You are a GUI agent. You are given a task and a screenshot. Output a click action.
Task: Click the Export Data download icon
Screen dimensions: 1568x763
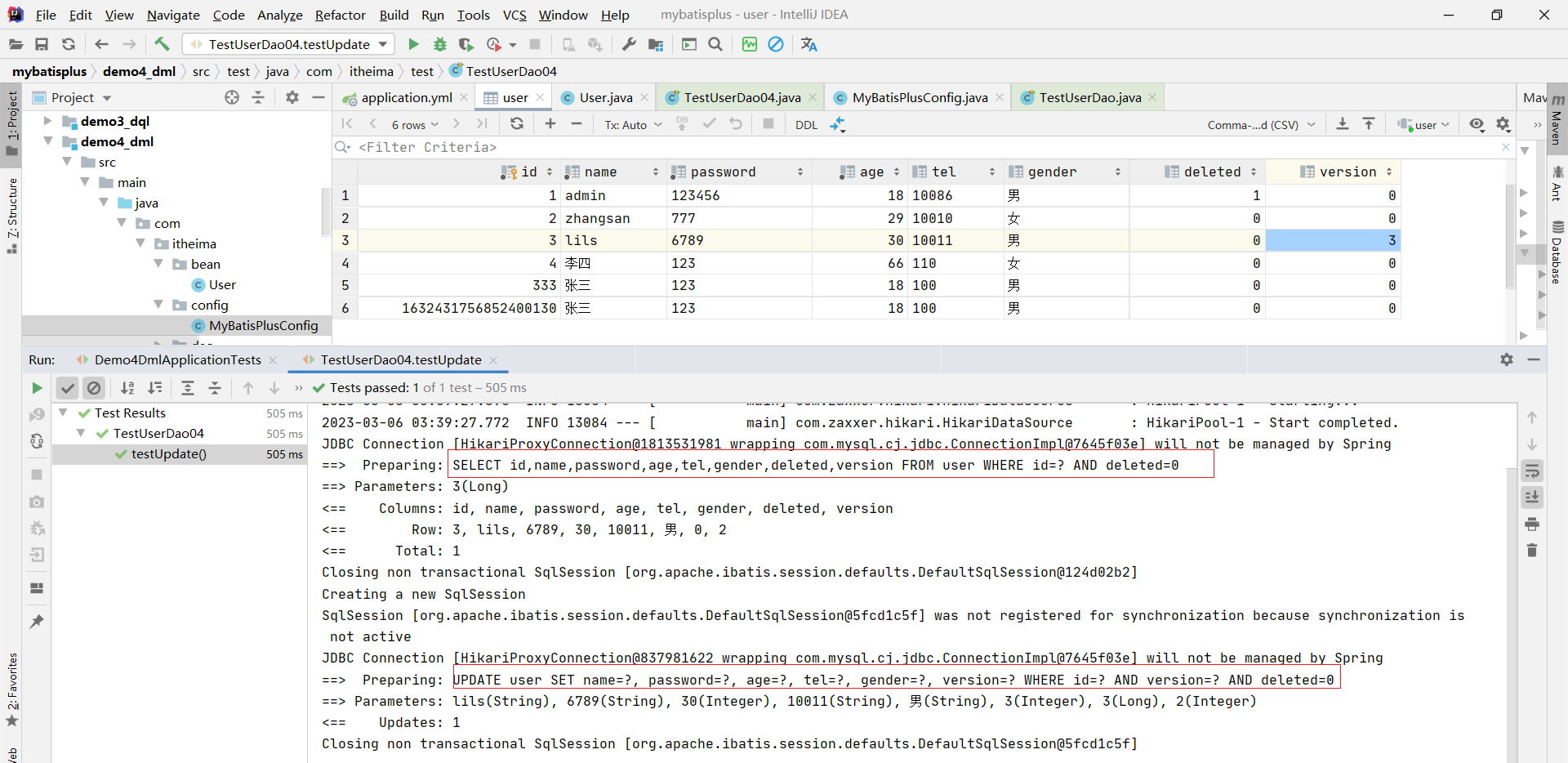pyautogui.click(x=1343, y=124)
